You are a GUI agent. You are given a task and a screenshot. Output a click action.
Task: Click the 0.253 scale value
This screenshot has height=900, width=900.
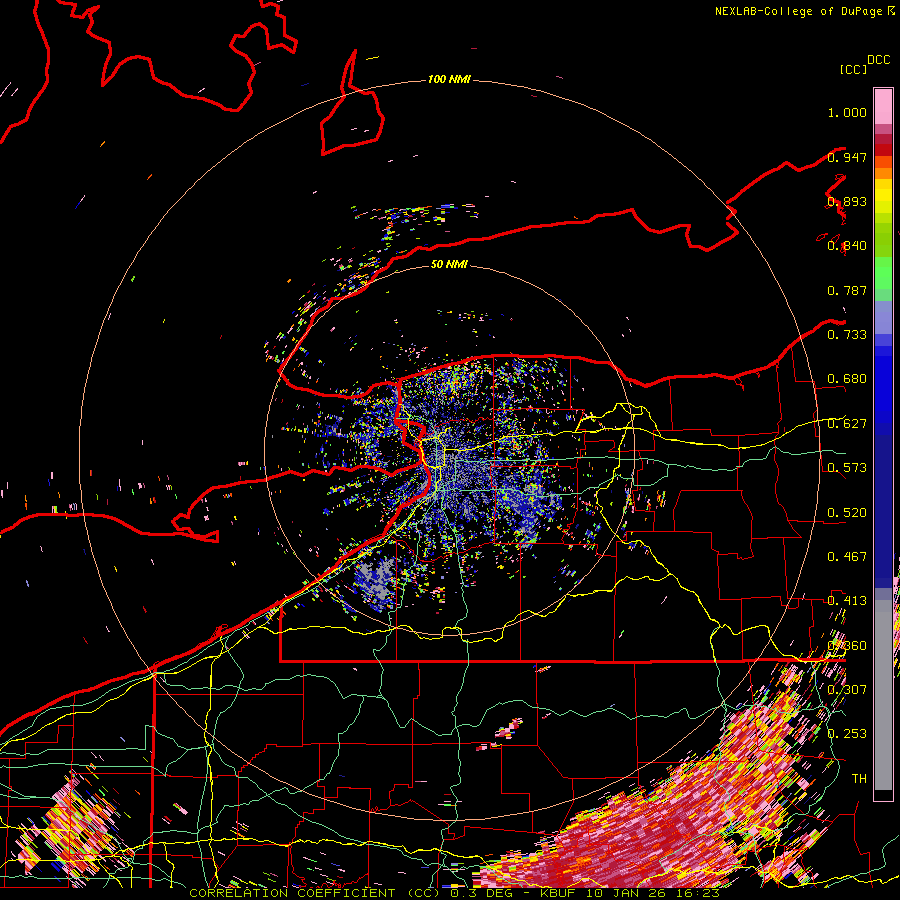847,734
